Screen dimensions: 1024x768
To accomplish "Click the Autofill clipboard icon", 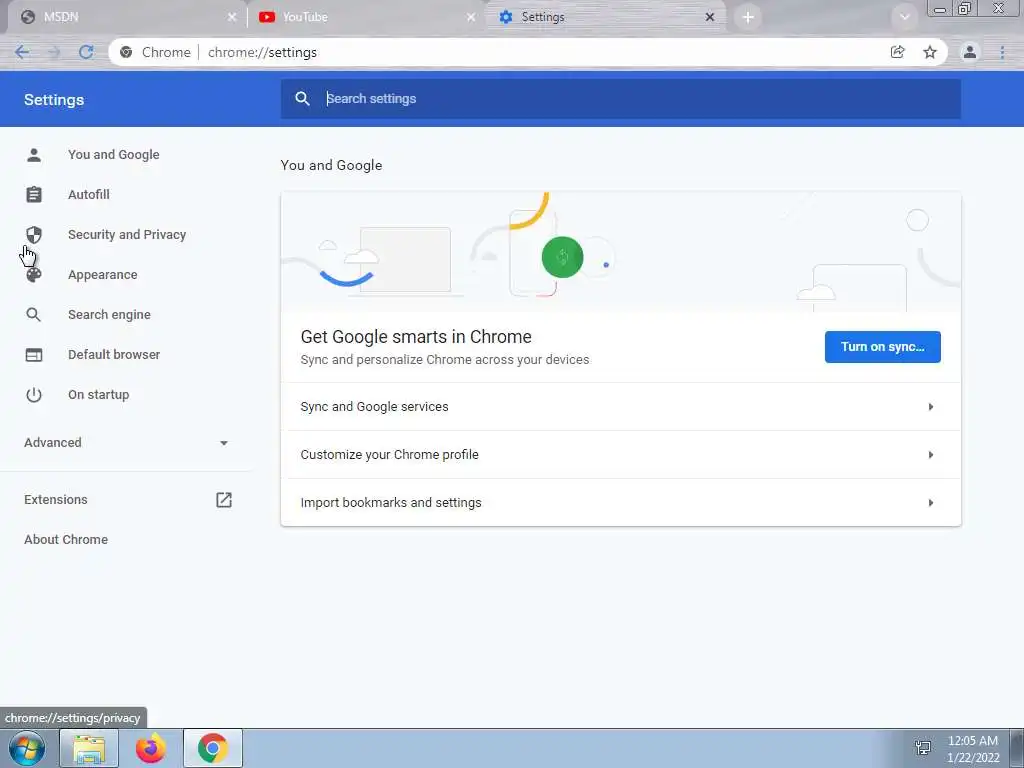I will point(34,195).
